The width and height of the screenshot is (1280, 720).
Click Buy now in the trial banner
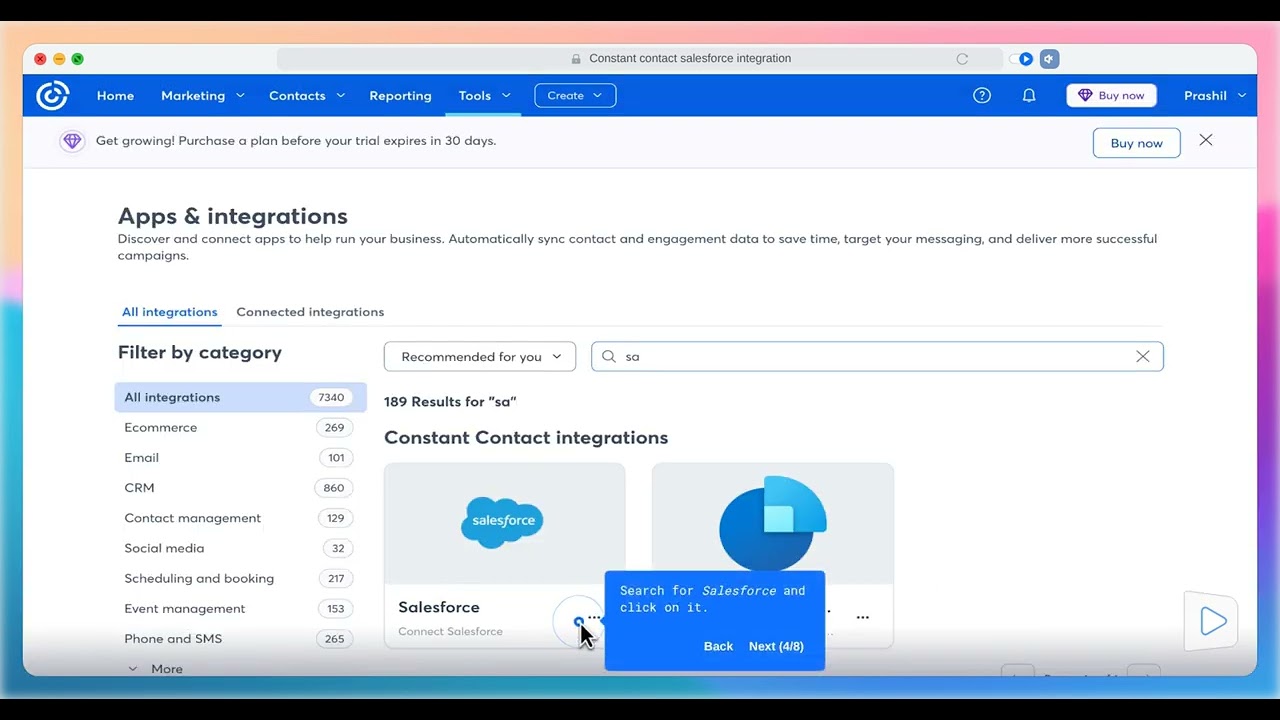click(x=1136, y=143)
